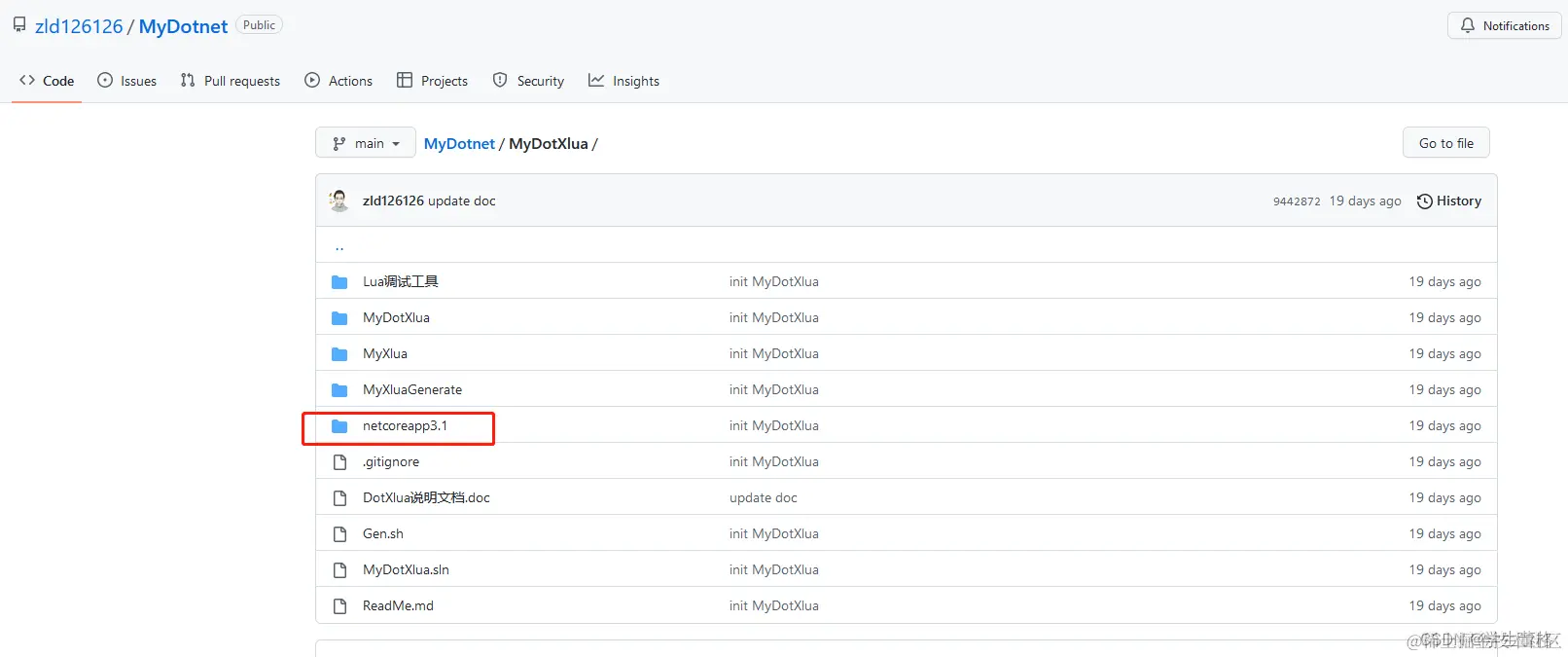This screenshot has height=657, width=1568.
Task: Open init MyDotXlua commit for MyXlua row
Action: (774, 353)
